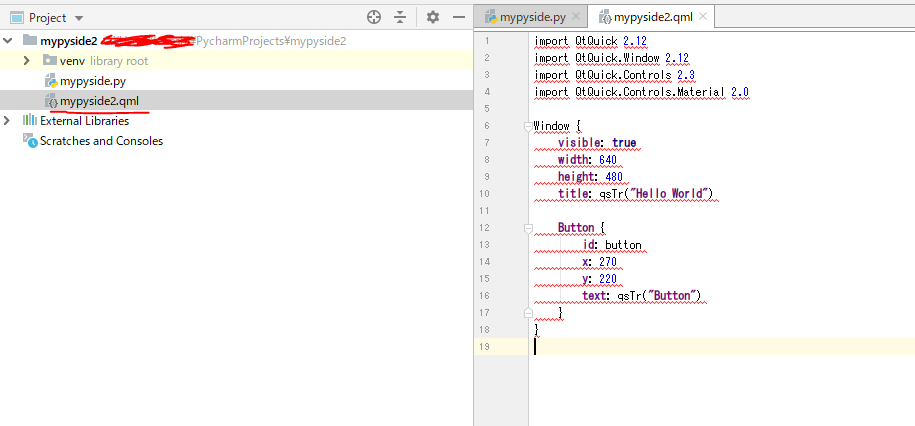Click the QML file icon beside mypyside2.qml in tree
The height and width of the screenshot is (426, 915).
click(51, 101)
